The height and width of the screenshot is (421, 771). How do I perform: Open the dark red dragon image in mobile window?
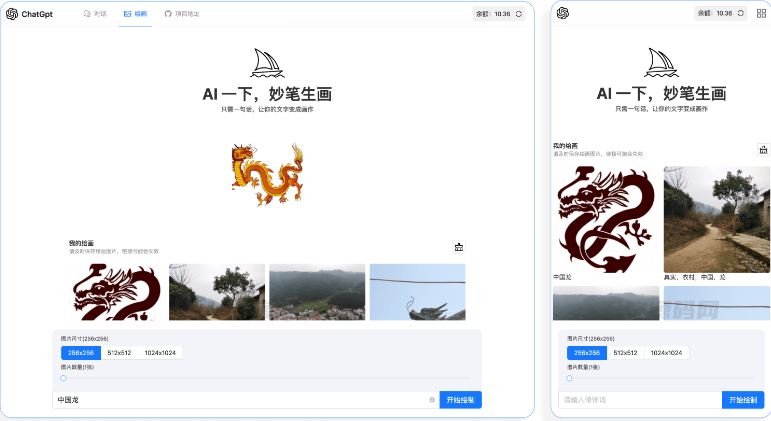click(x=606, y=219)
